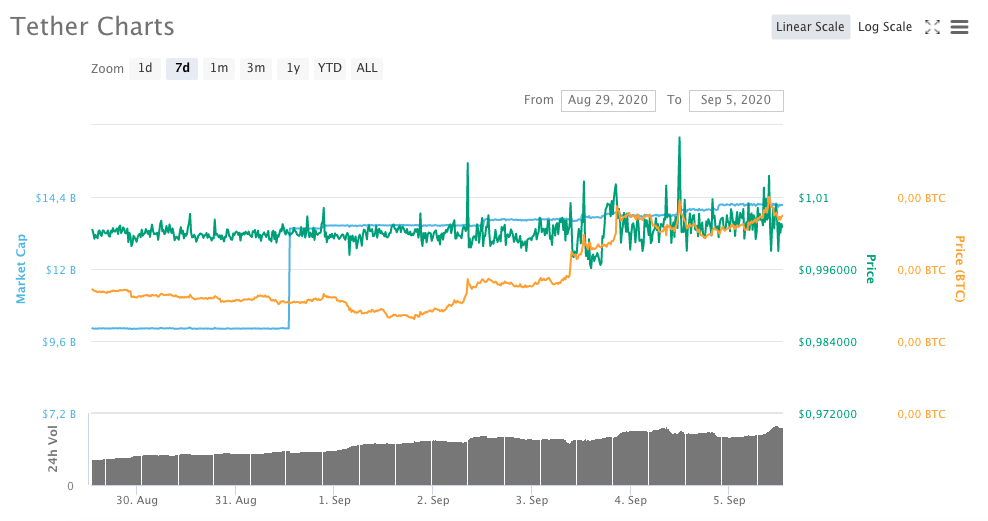
Task: Switch to Log Scale
Action: pyautogui.click(x=885, y=27)
